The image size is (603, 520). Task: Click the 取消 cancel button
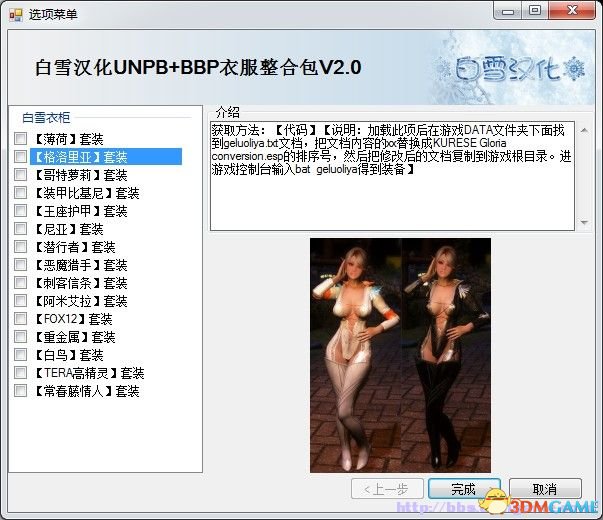click(545, 489)
